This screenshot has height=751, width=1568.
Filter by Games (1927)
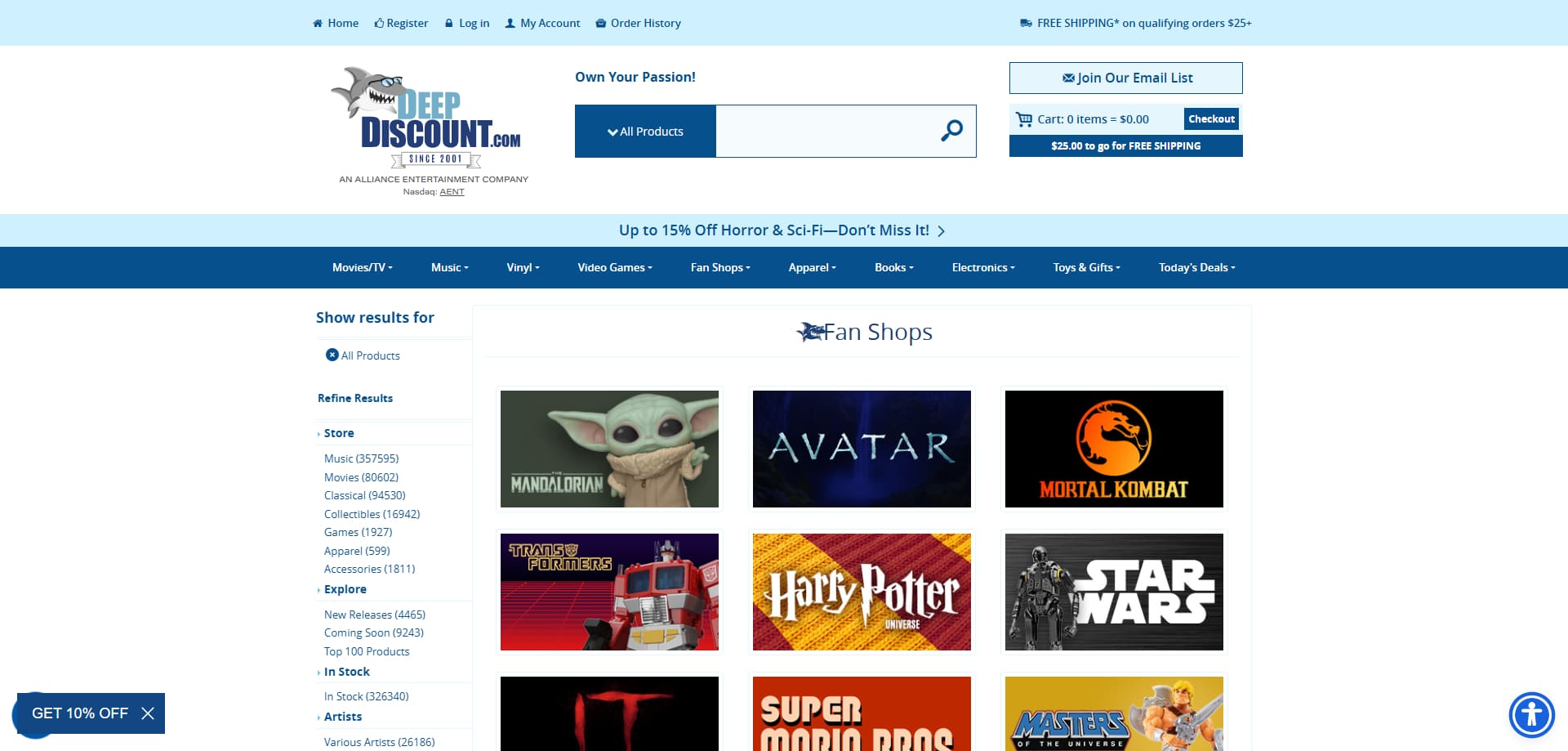[358, 532]
